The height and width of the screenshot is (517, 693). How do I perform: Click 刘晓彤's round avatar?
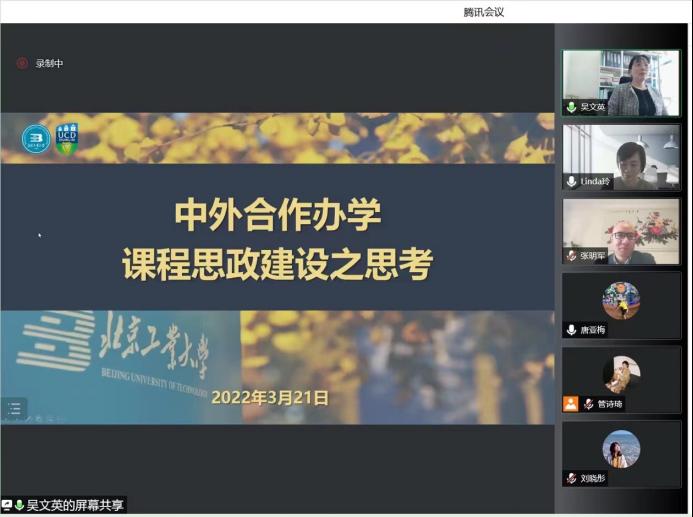621,449
